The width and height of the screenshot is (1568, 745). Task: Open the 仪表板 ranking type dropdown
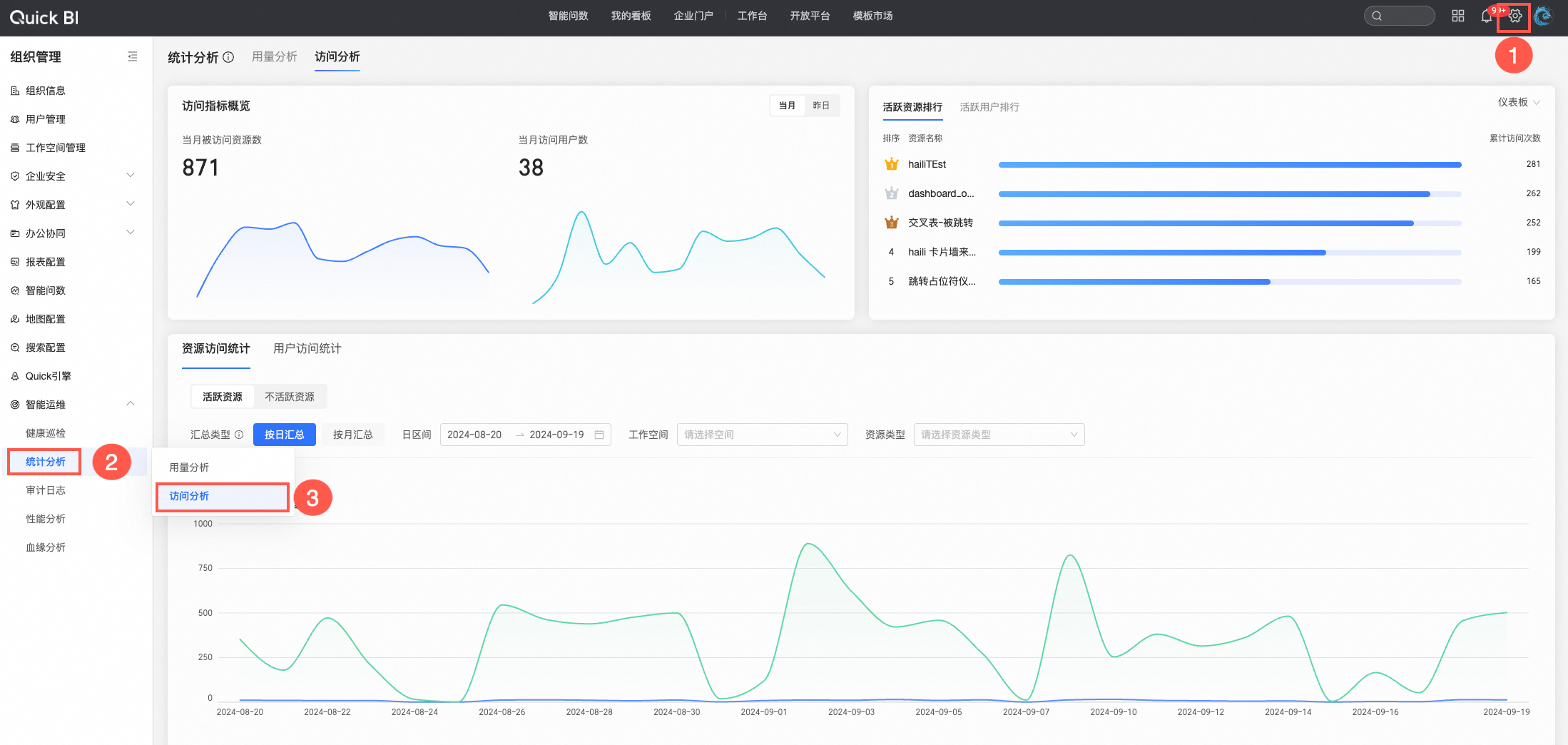(1519, 103)
